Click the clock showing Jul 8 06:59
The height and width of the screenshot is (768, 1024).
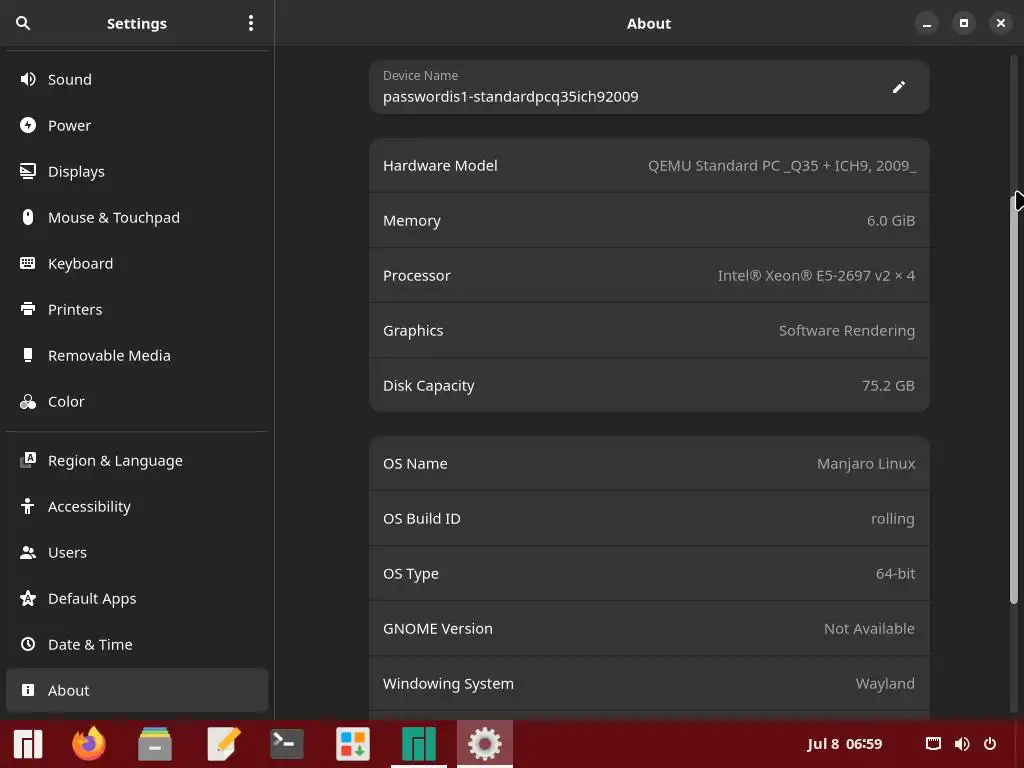tap(844, 744)
